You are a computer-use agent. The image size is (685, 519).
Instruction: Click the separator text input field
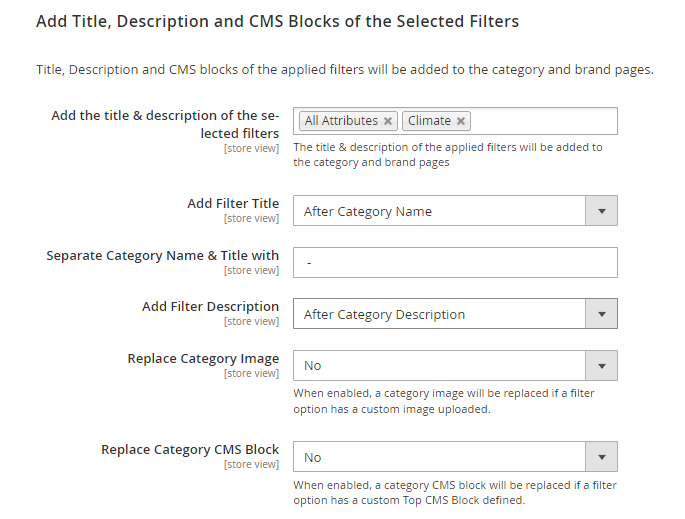point(455,263)
